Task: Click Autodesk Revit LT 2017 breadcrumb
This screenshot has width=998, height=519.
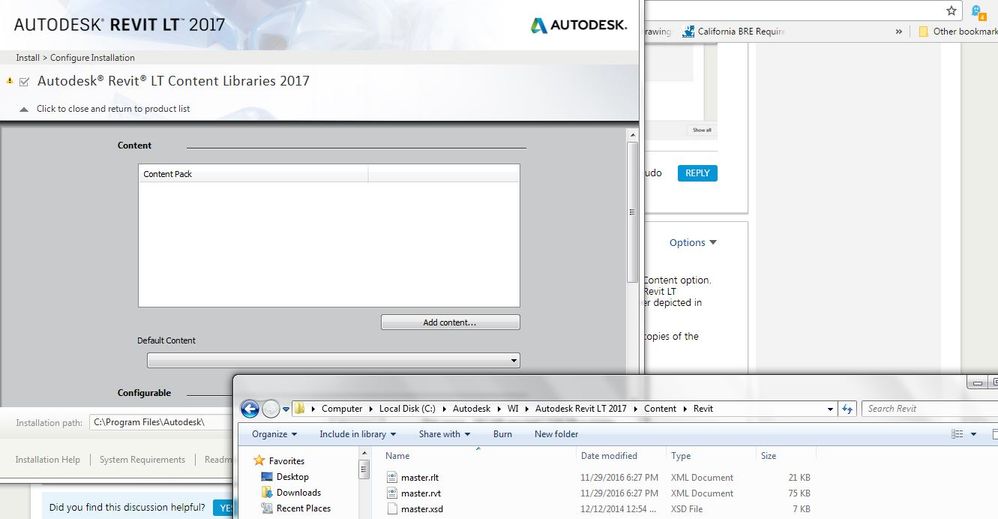Action: click(580, 409)
